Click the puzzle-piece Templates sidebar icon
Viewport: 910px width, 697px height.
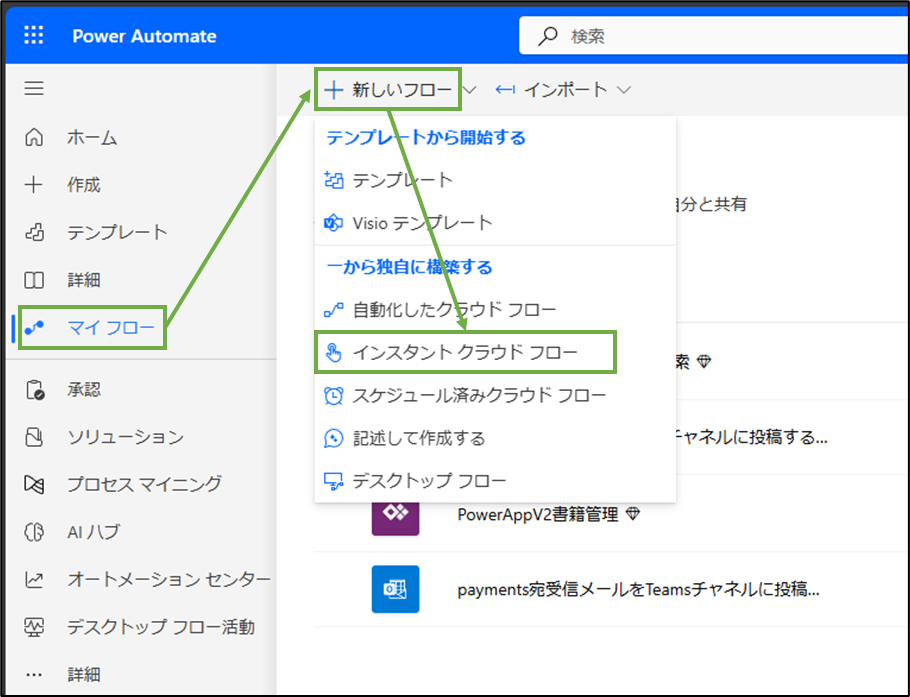[34, 232]
